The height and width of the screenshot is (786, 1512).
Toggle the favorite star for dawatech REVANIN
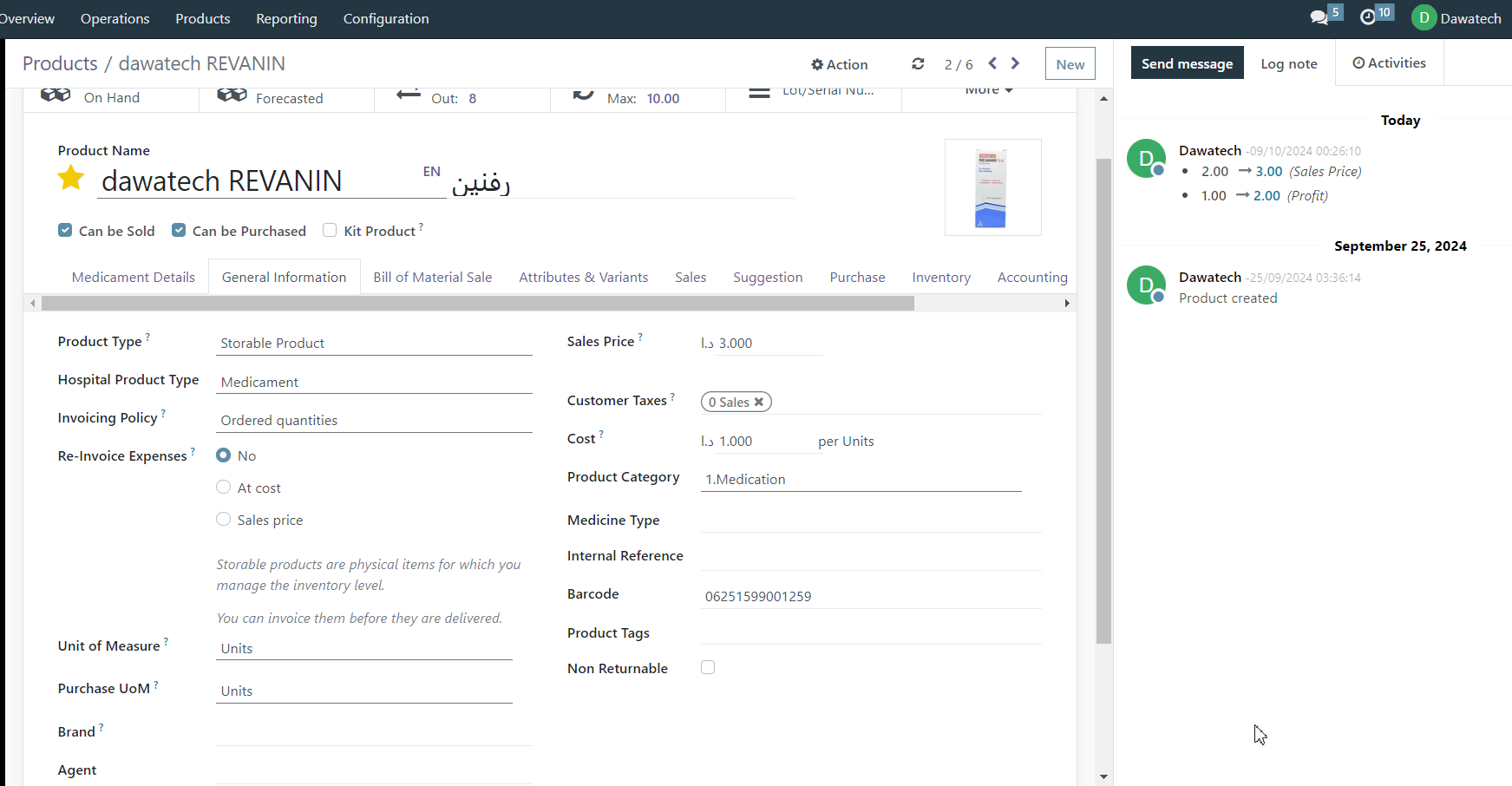point(71,179)
